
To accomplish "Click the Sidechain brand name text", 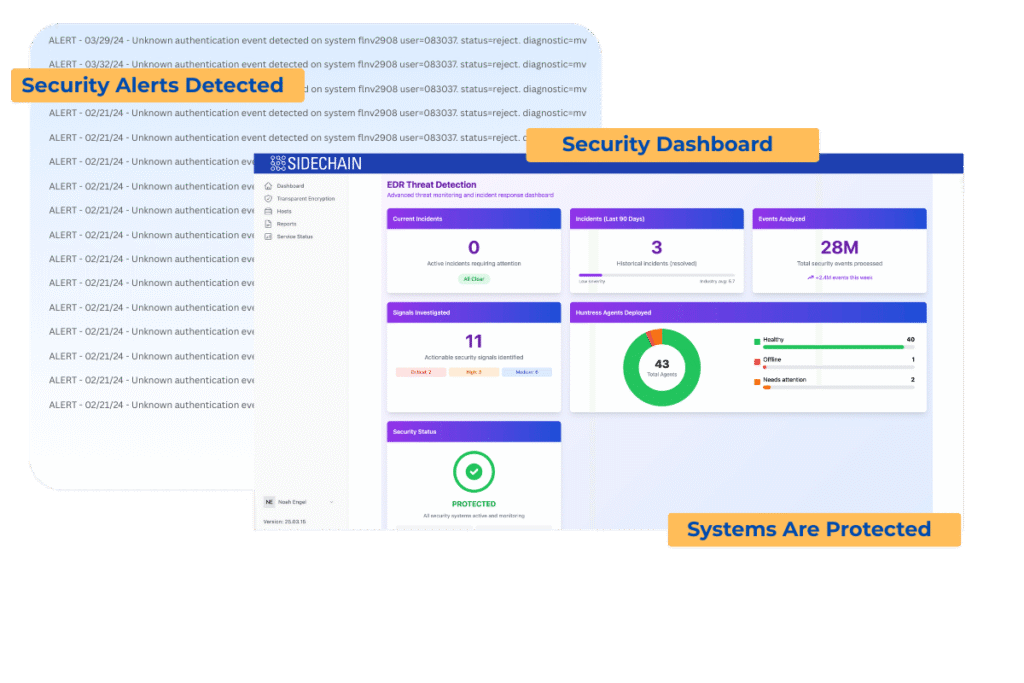I will point(325,163).
